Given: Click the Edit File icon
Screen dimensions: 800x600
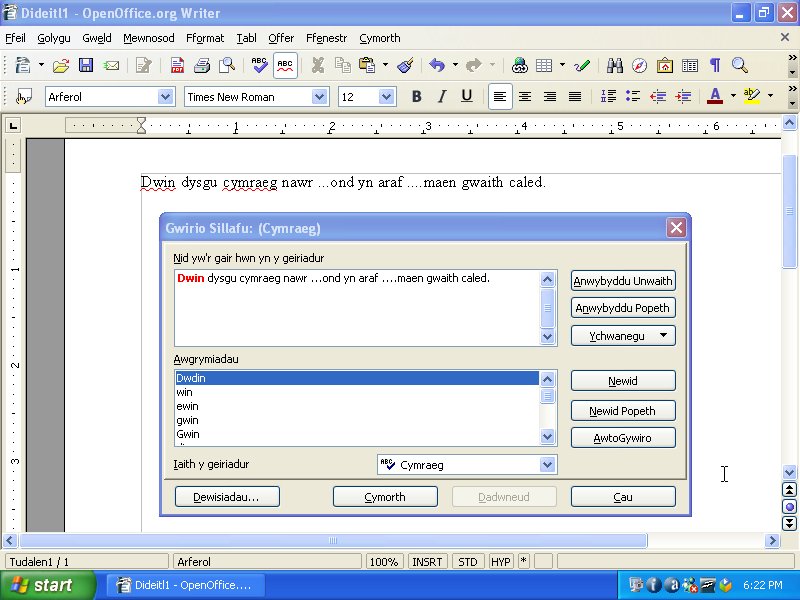Looking at the screenshot, I should point(143,65).
